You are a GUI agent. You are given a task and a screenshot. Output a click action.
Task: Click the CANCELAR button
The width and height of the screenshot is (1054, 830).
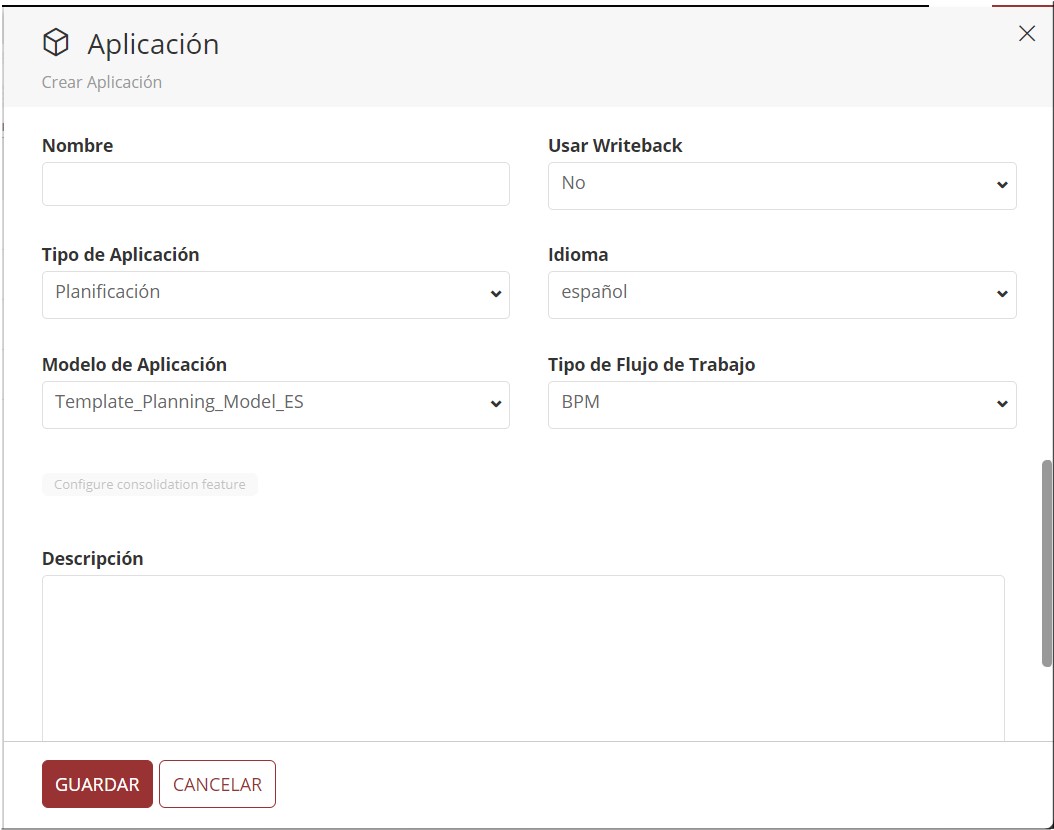[217, 784]
